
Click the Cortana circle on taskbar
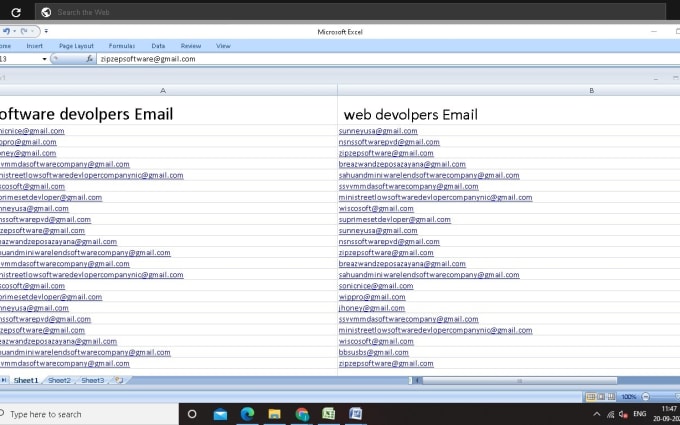click(x=192, y=414)
